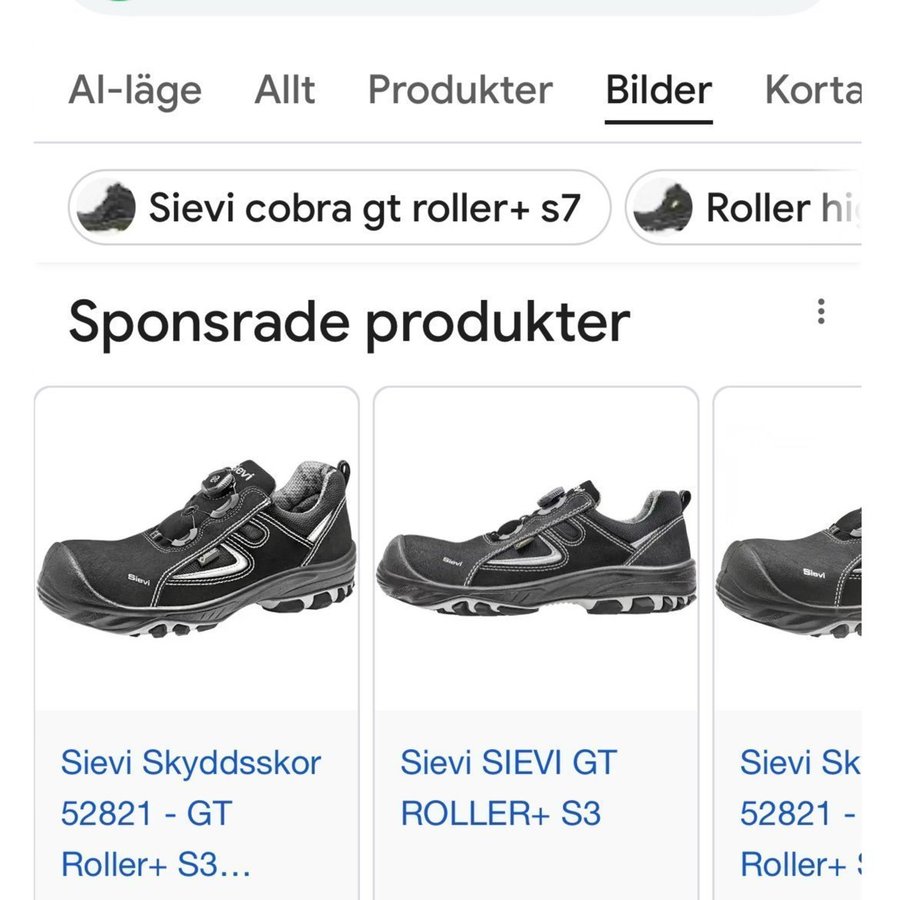Screen dimensions: 900x900
Task: Click the active Bilder tab
Action: [x=659, y=90]
